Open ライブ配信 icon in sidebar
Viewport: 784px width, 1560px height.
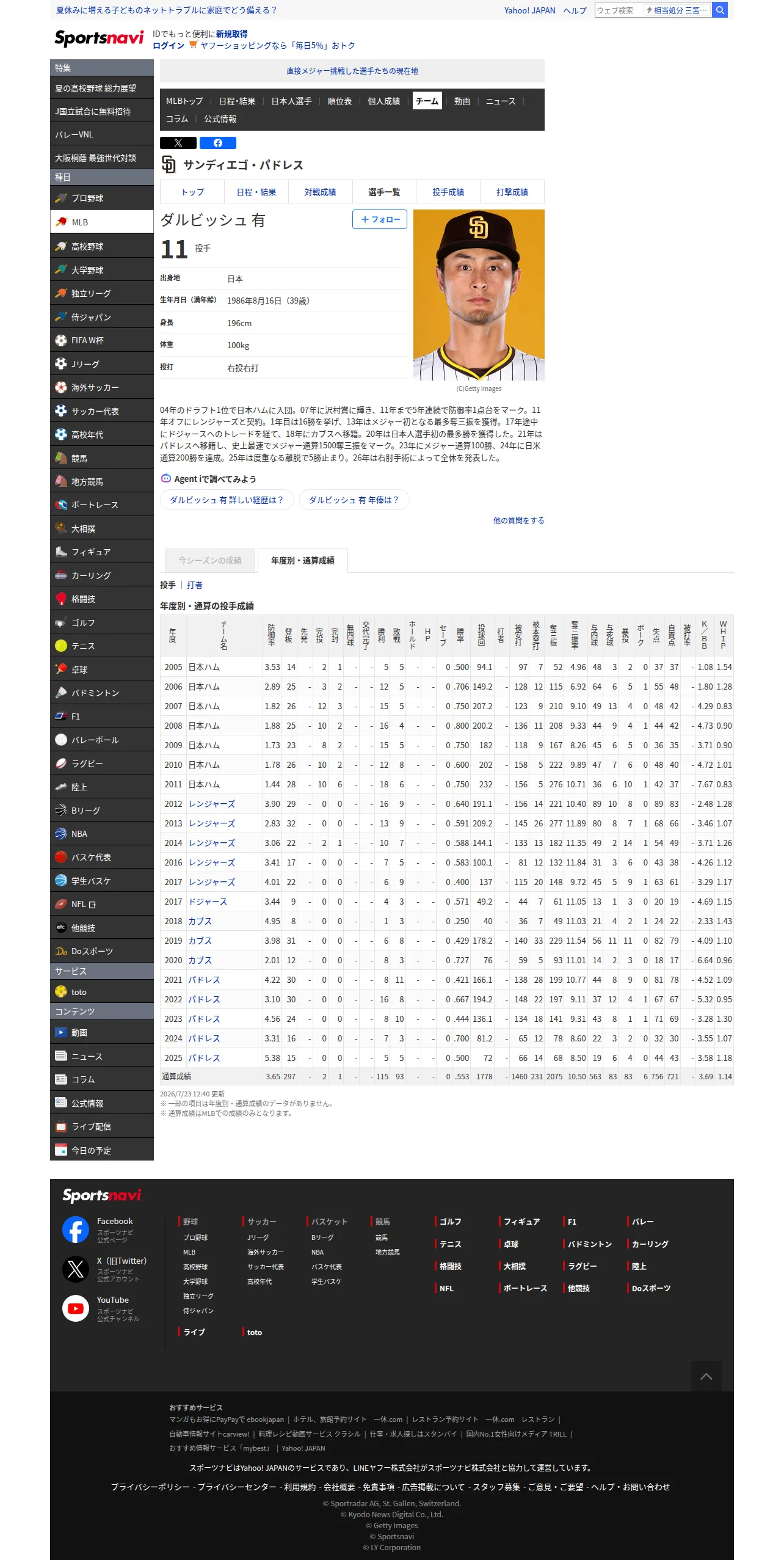61,1126
